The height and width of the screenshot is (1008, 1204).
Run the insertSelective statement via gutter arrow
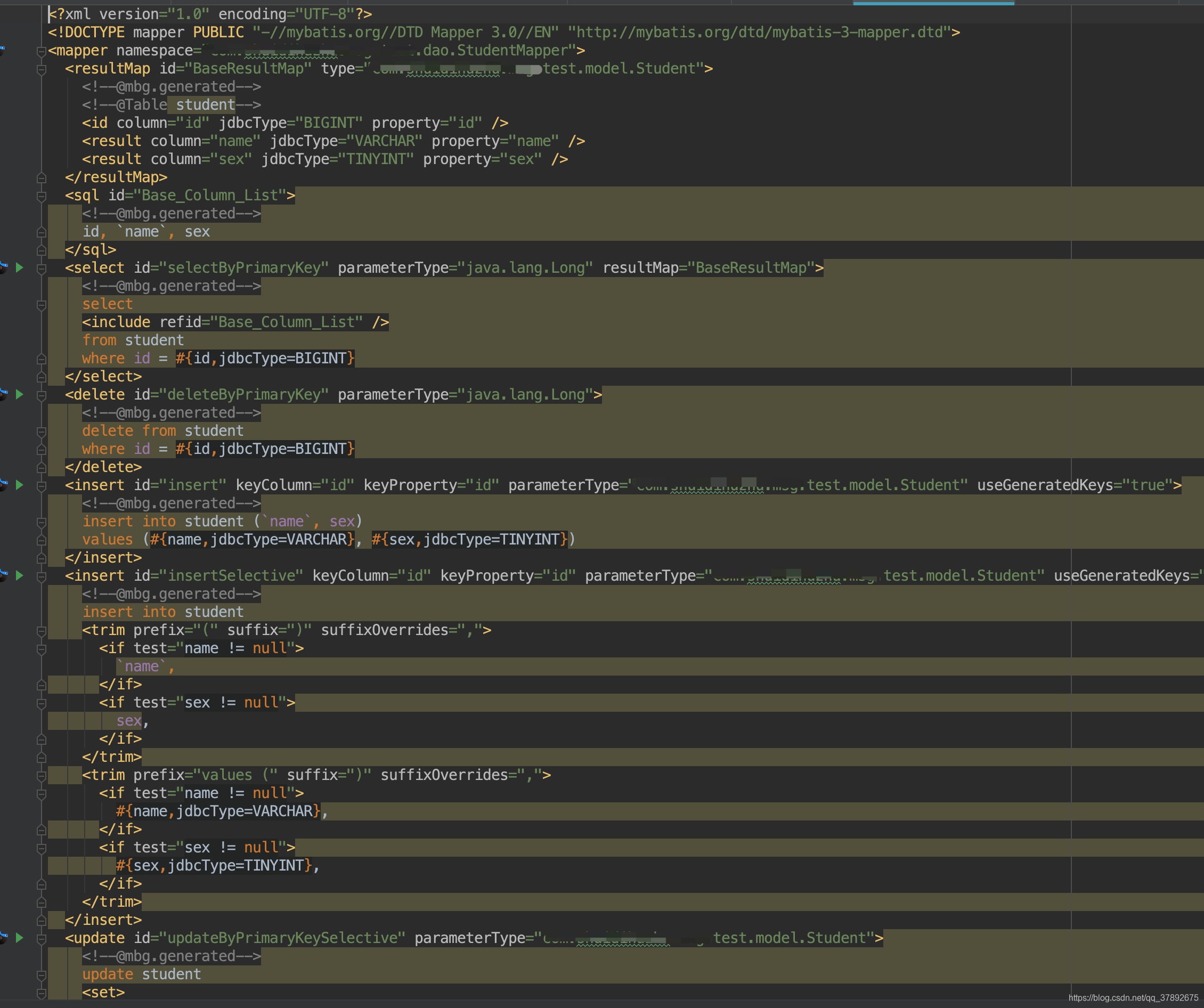20,575
